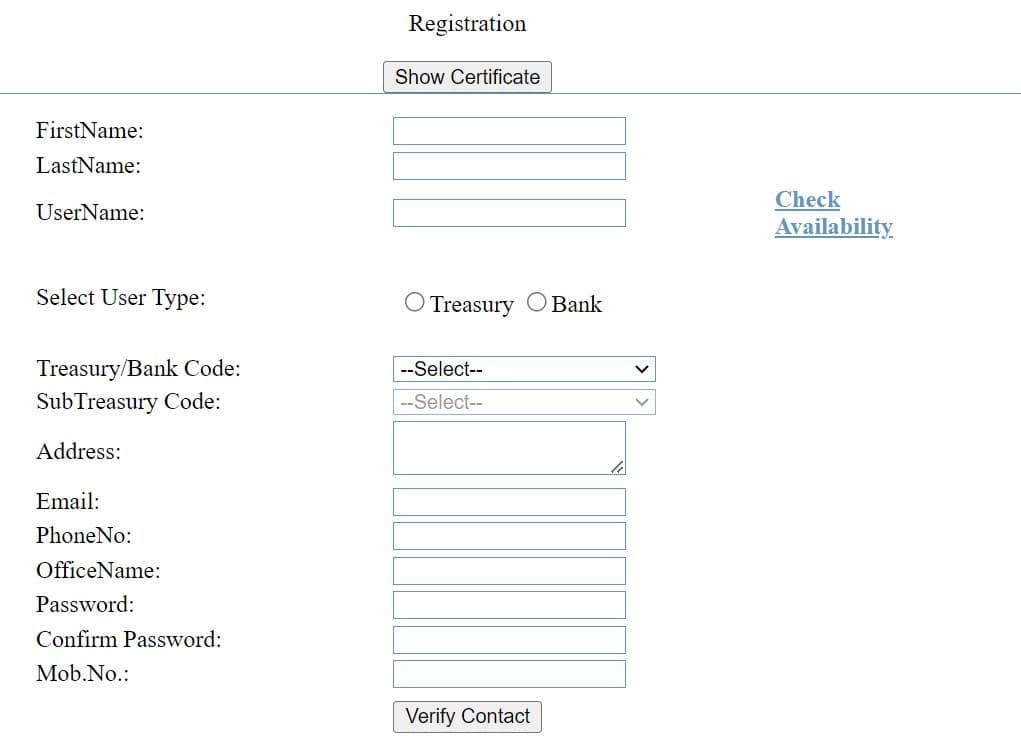
Task: Focus the Email input field
Action: coord(509,501)
